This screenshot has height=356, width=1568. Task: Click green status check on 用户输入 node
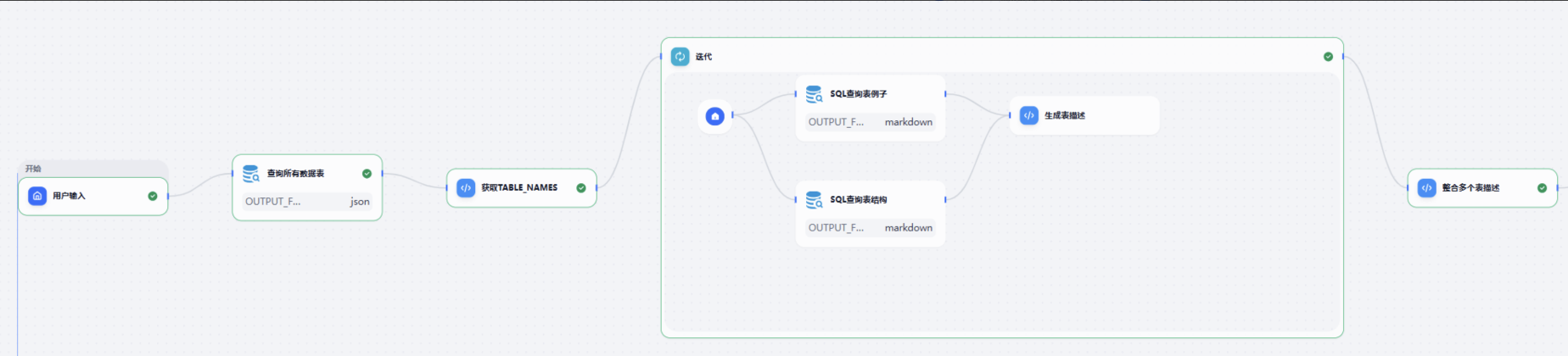coord(153,196)
